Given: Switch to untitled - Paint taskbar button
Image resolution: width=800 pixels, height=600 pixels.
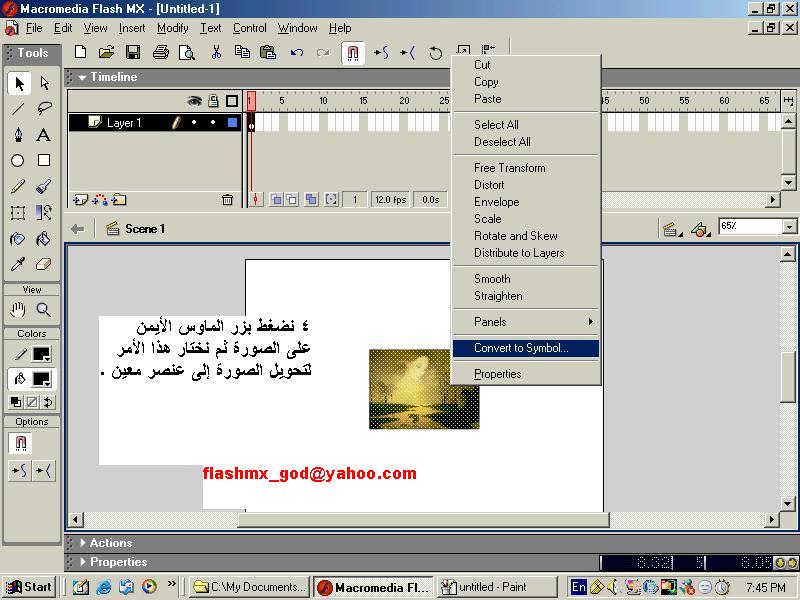Looking at the screenshot, I should pos(496,587).
